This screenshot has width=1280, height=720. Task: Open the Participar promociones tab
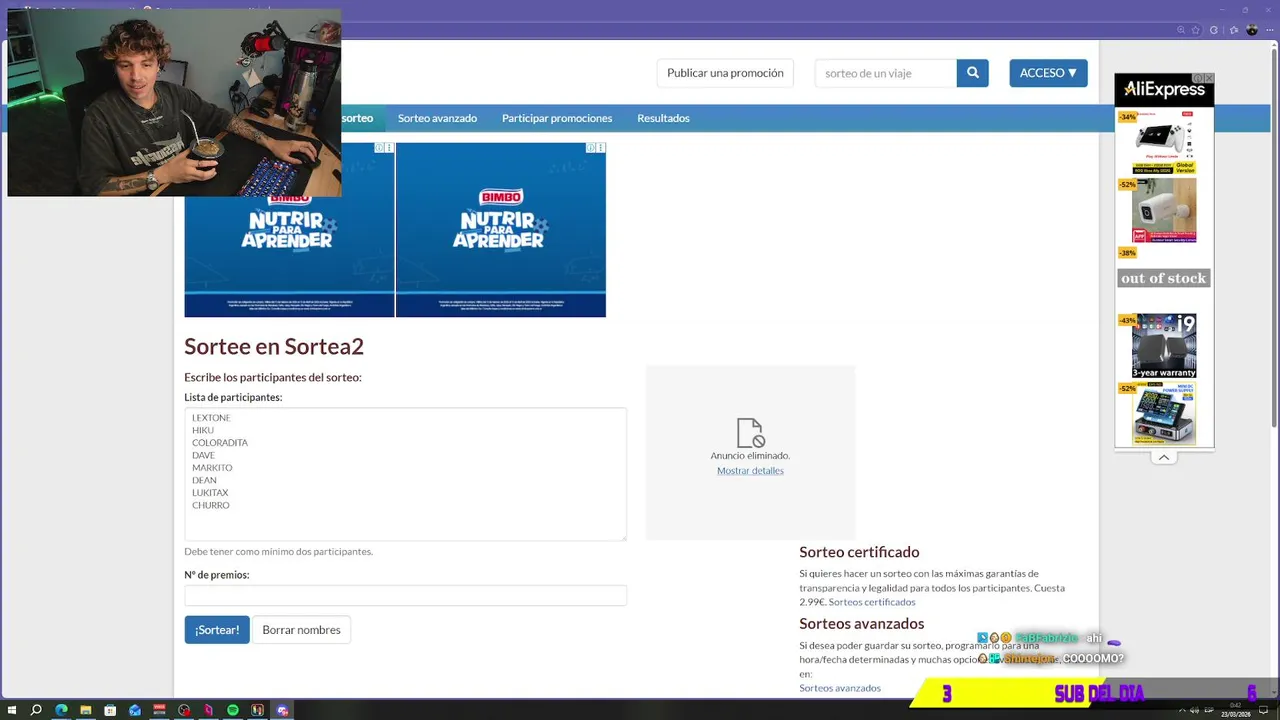(557, 118)
